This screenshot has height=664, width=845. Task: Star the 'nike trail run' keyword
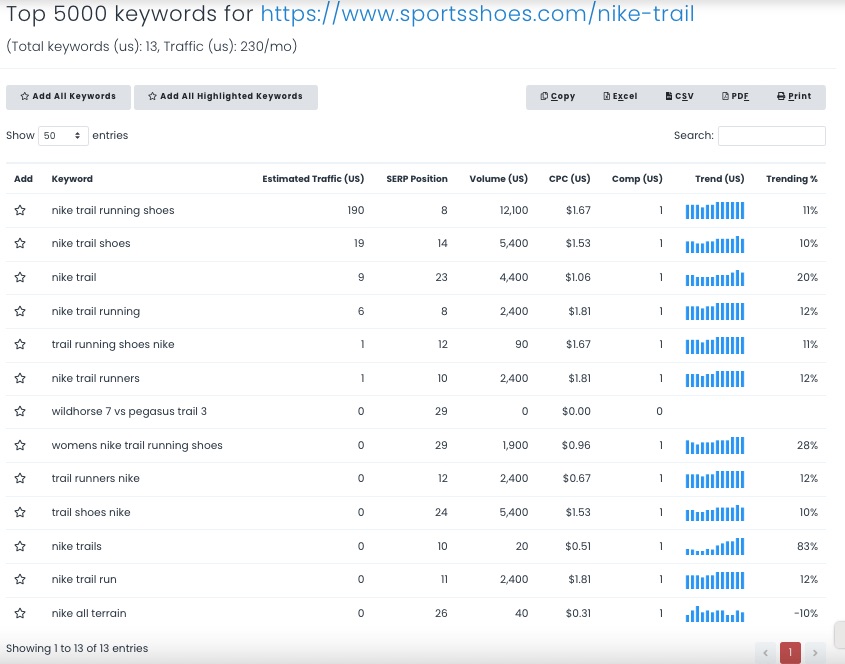point(20,579)
